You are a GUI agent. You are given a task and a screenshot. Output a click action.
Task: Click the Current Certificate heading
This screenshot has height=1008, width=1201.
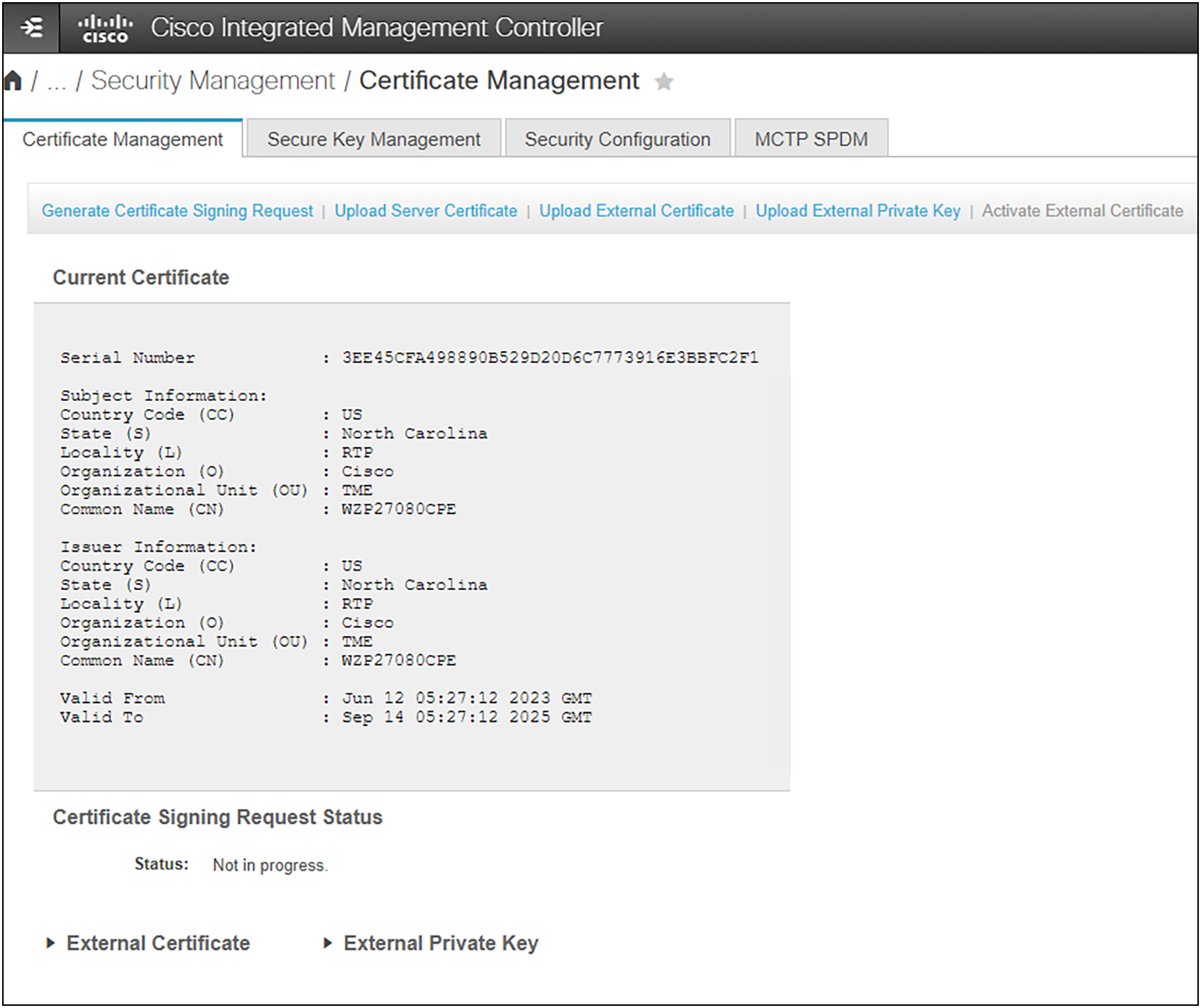point(141,278)
